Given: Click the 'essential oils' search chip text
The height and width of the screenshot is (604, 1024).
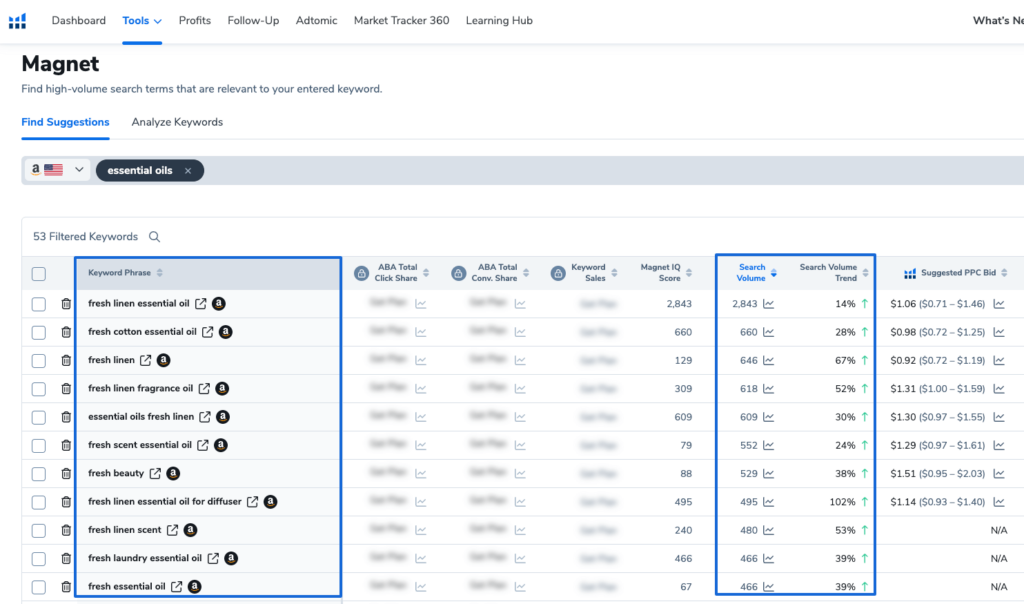Looking at the screenshot, I should point(140,170).
